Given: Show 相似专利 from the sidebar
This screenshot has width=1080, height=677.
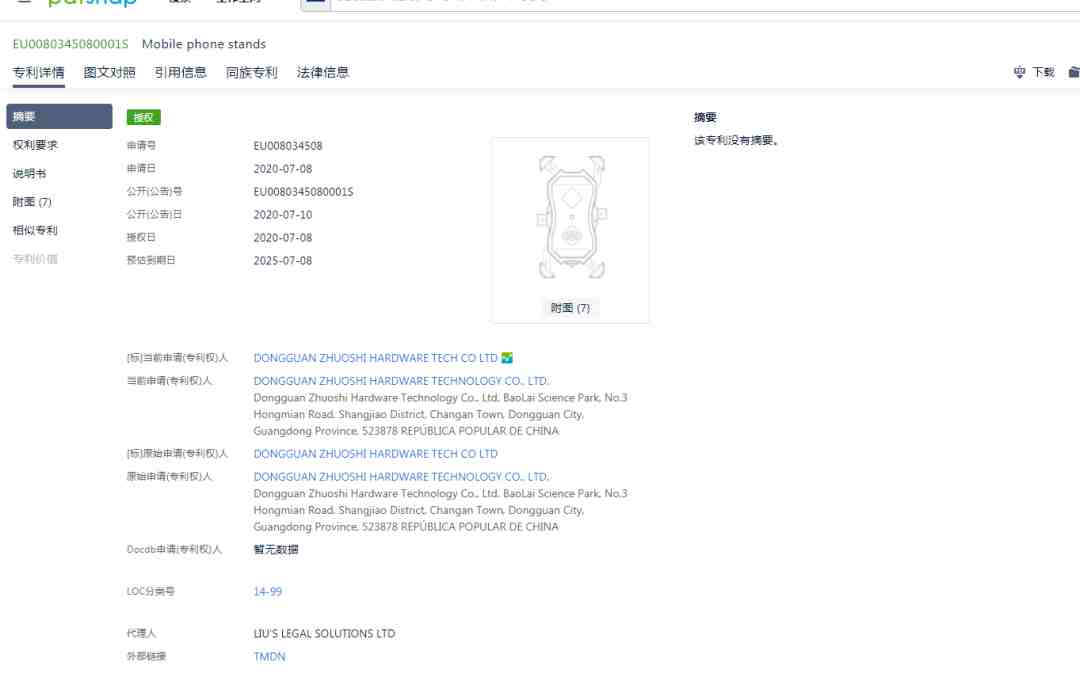Looking at the screenshot, I should [x=35, y=230].
